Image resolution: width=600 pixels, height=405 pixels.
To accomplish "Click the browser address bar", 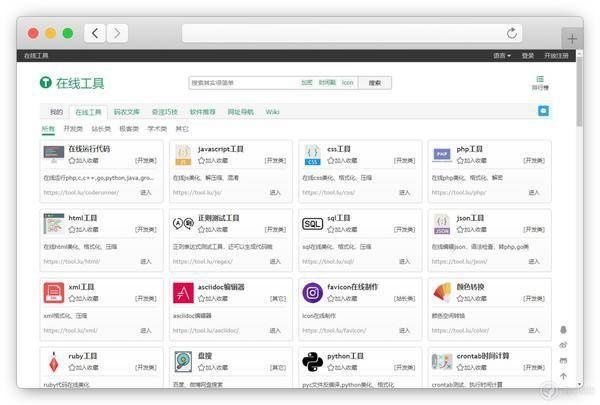I will click(352, 33).
